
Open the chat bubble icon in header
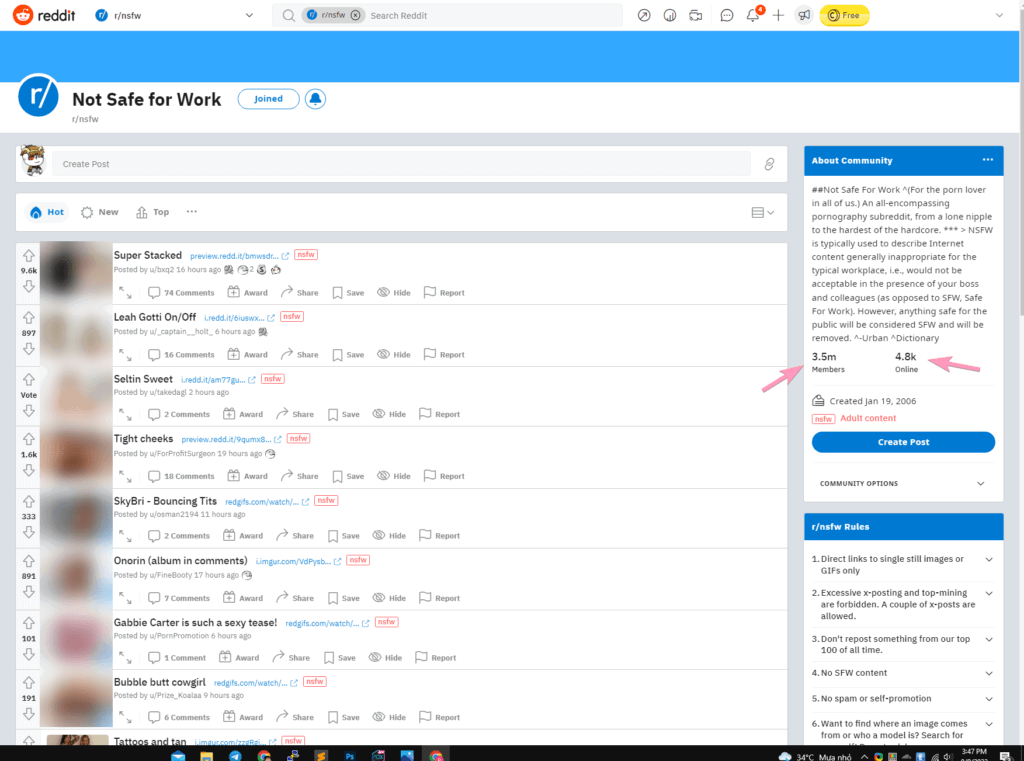pyautogui.click(x=726, y=15)
